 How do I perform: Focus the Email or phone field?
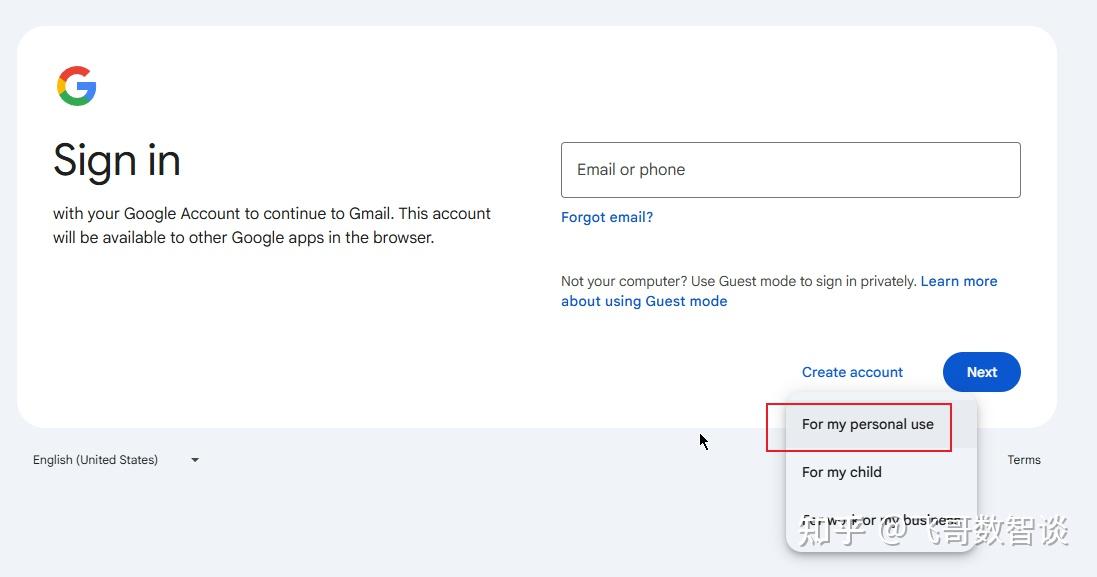click(790, 170)
